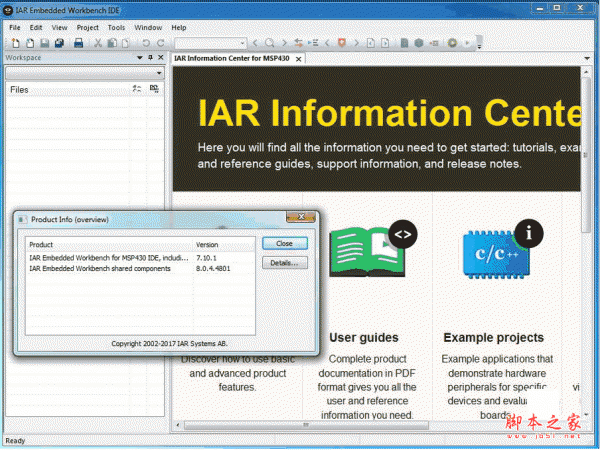This screenshot has height=450, width=600.
Task: Open the View menu
Action: pos(59,28)
